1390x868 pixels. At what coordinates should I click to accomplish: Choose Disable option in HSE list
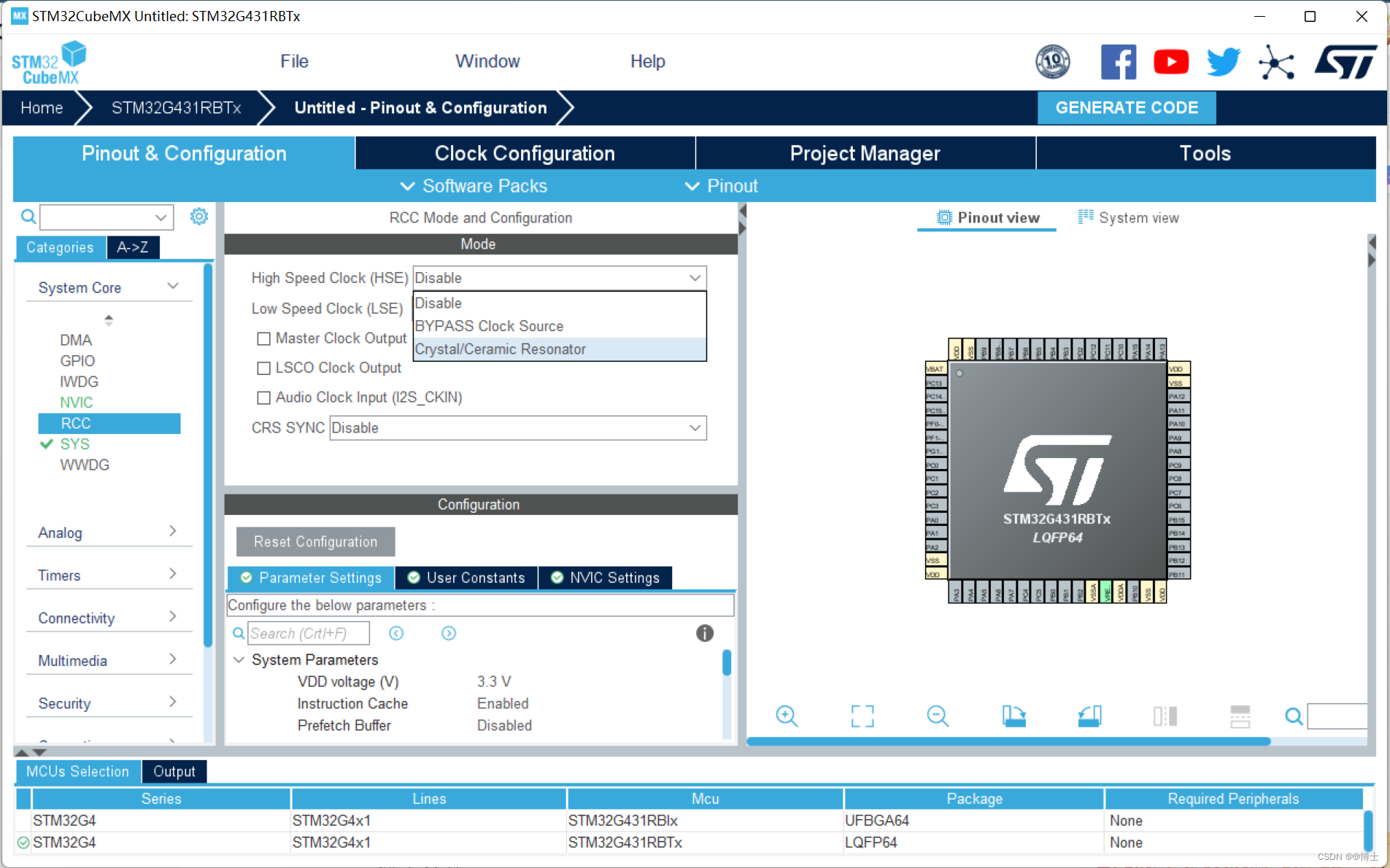(560, 303)
